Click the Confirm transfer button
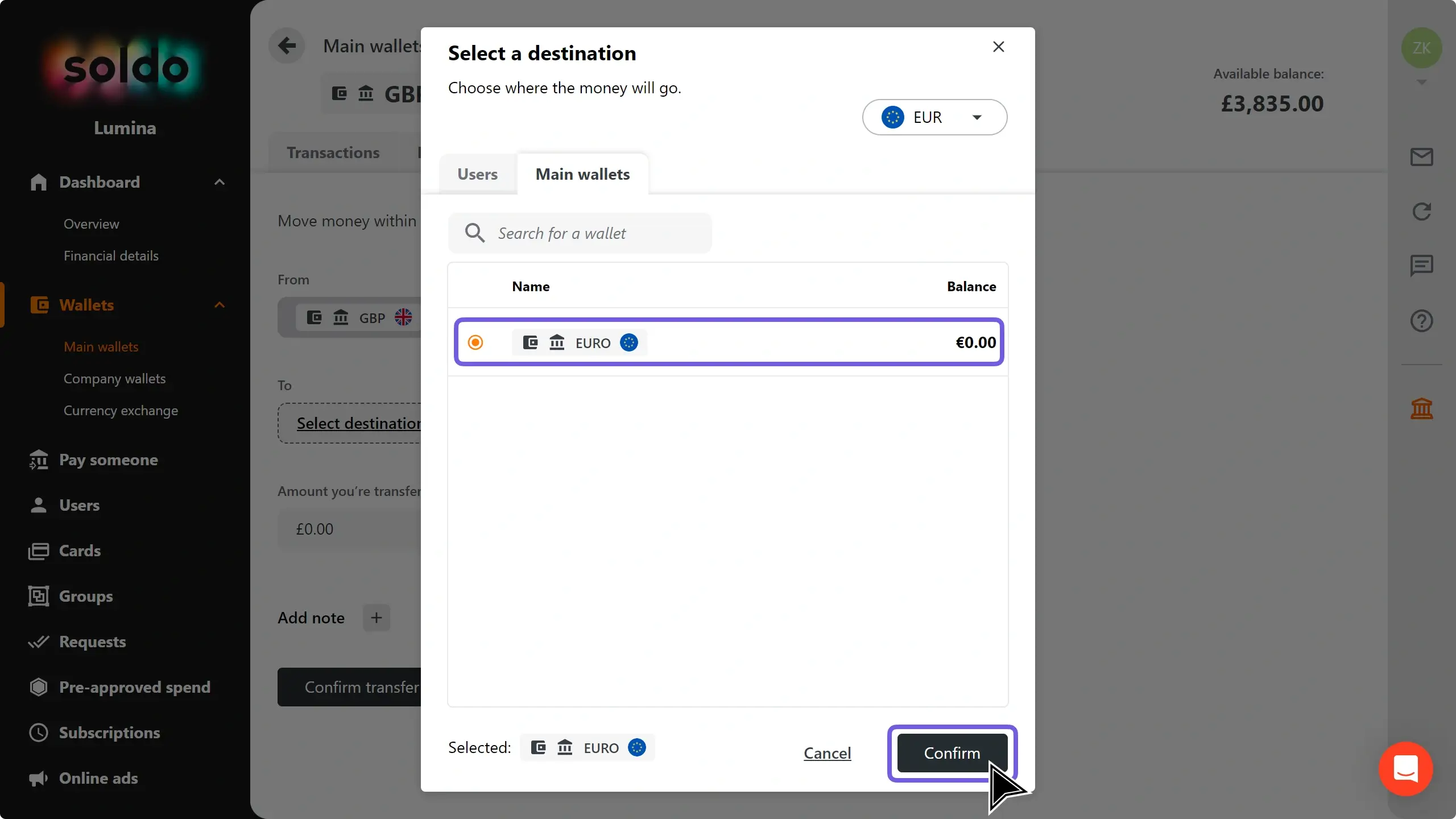1456x819 pixels. pos(349,687)
